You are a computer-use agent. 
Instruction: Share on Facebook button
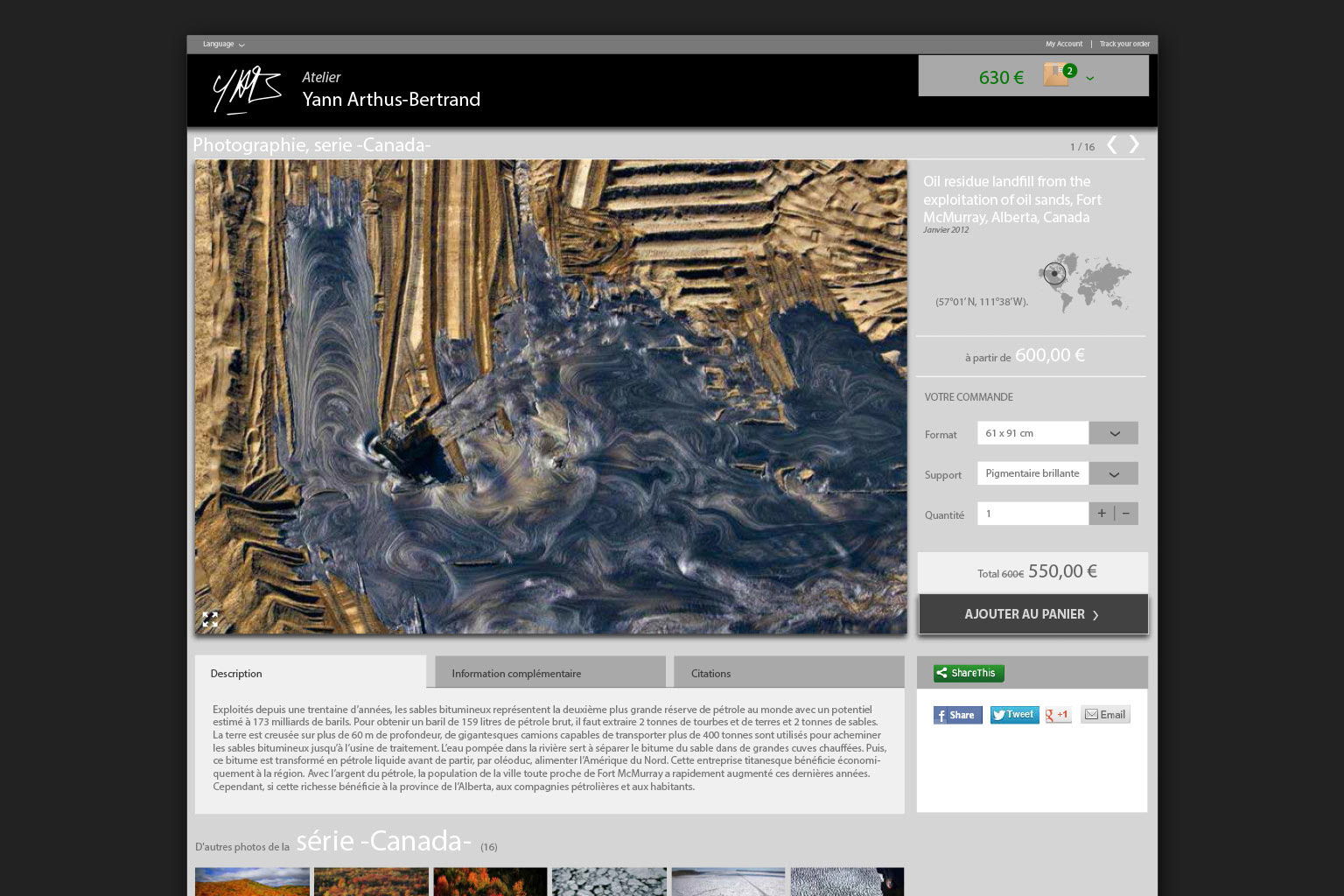(957, 715)
